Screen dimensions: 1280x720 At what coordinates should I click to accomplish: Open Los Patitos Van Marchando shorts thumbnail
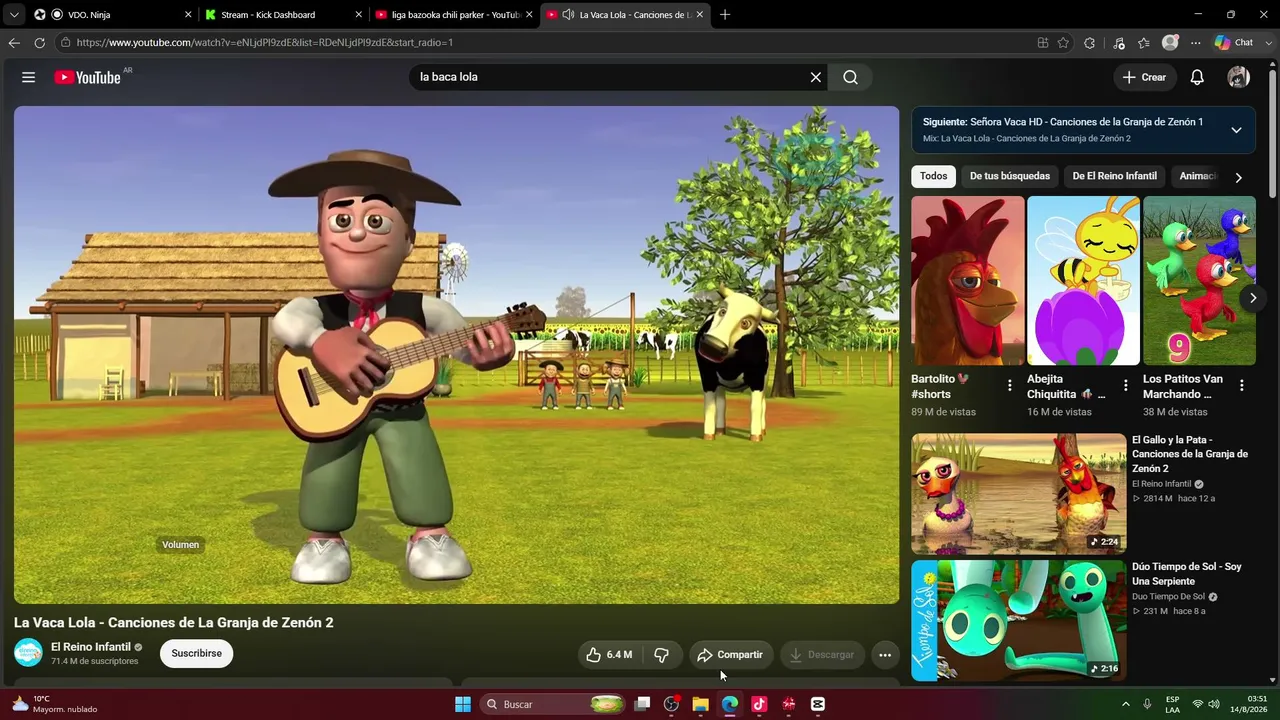pos(1199,281)
